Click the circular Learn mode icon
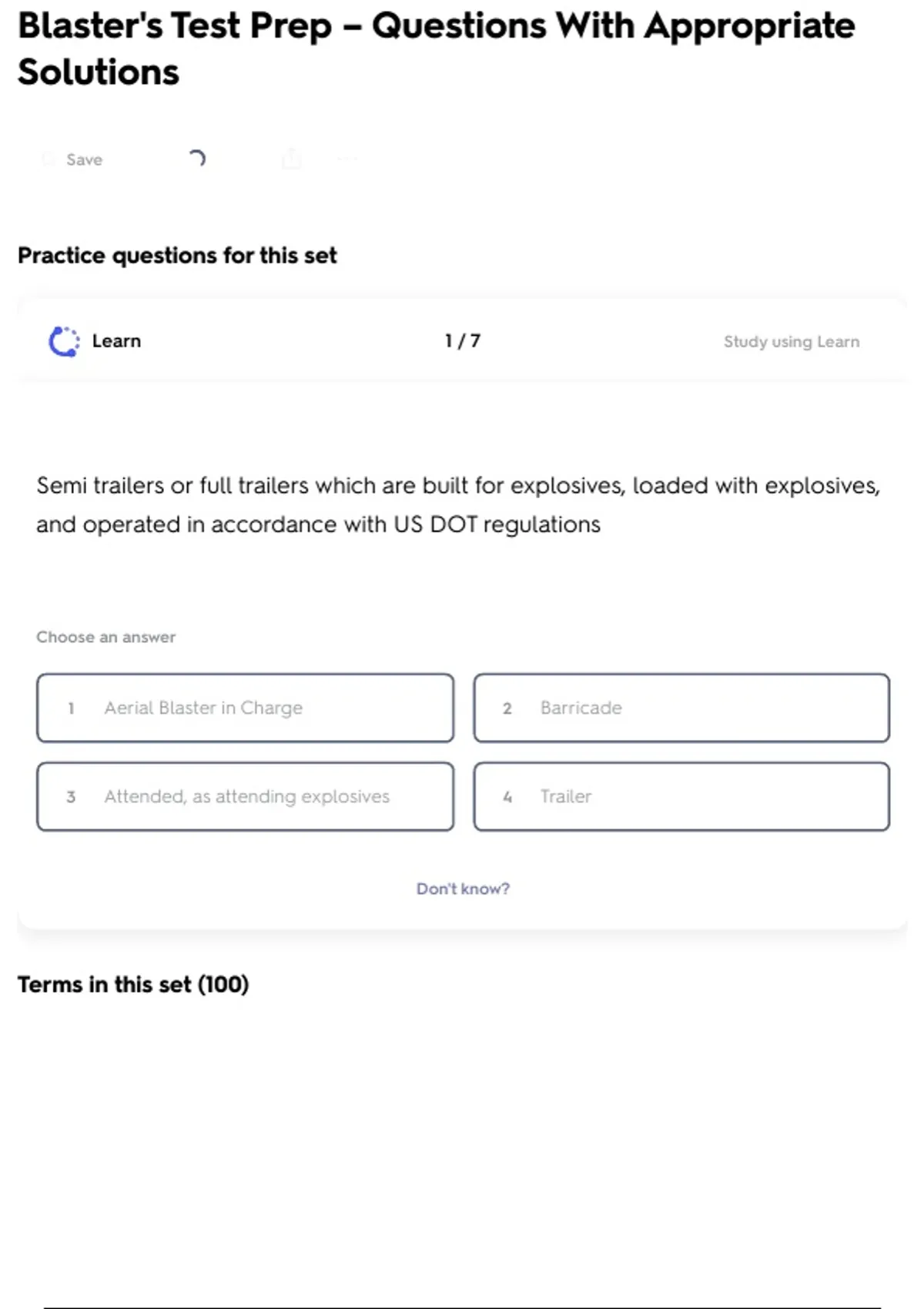The height and width of the screenshot is (1309, 924). [64, 341]
